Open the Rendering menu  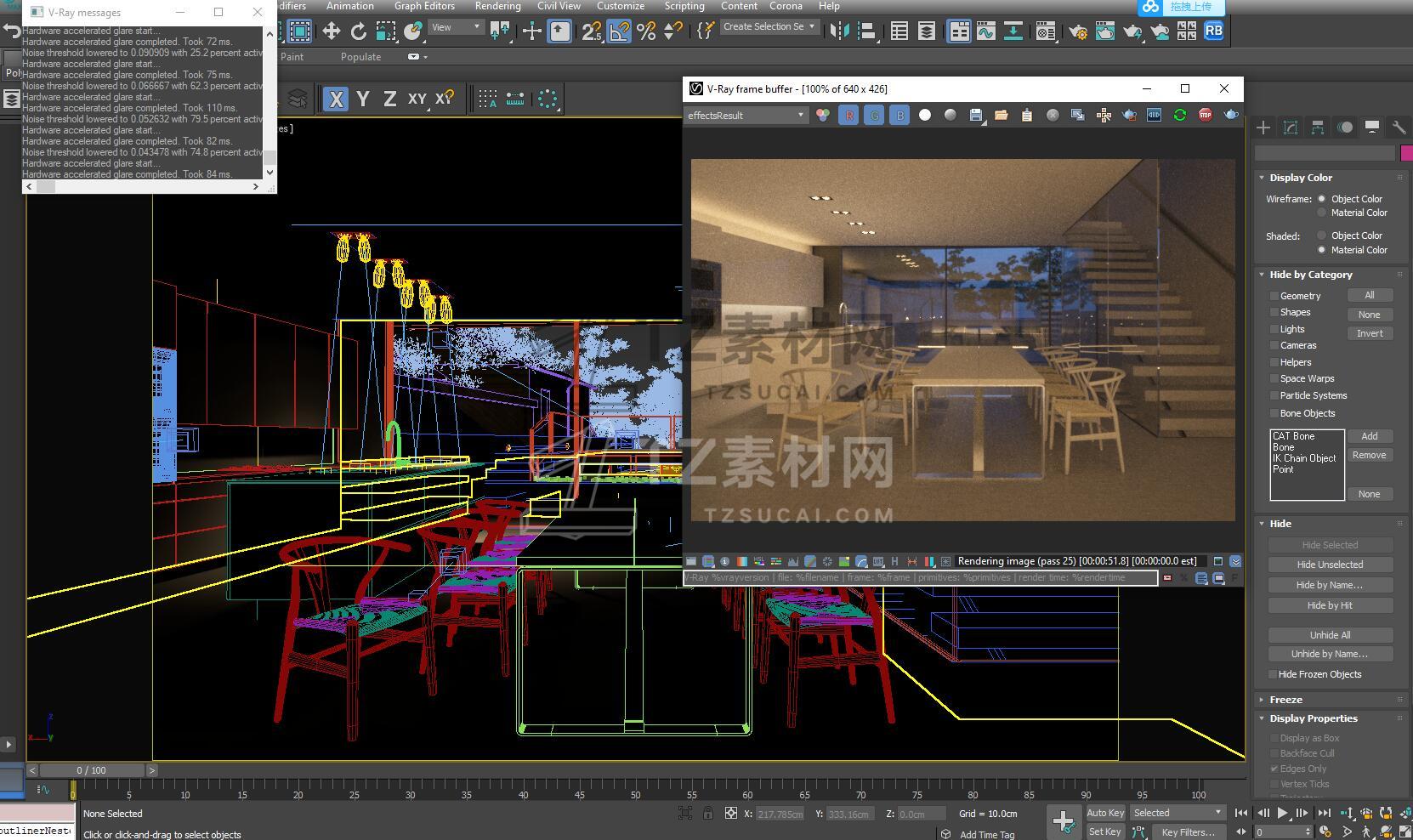click(497, 6)
